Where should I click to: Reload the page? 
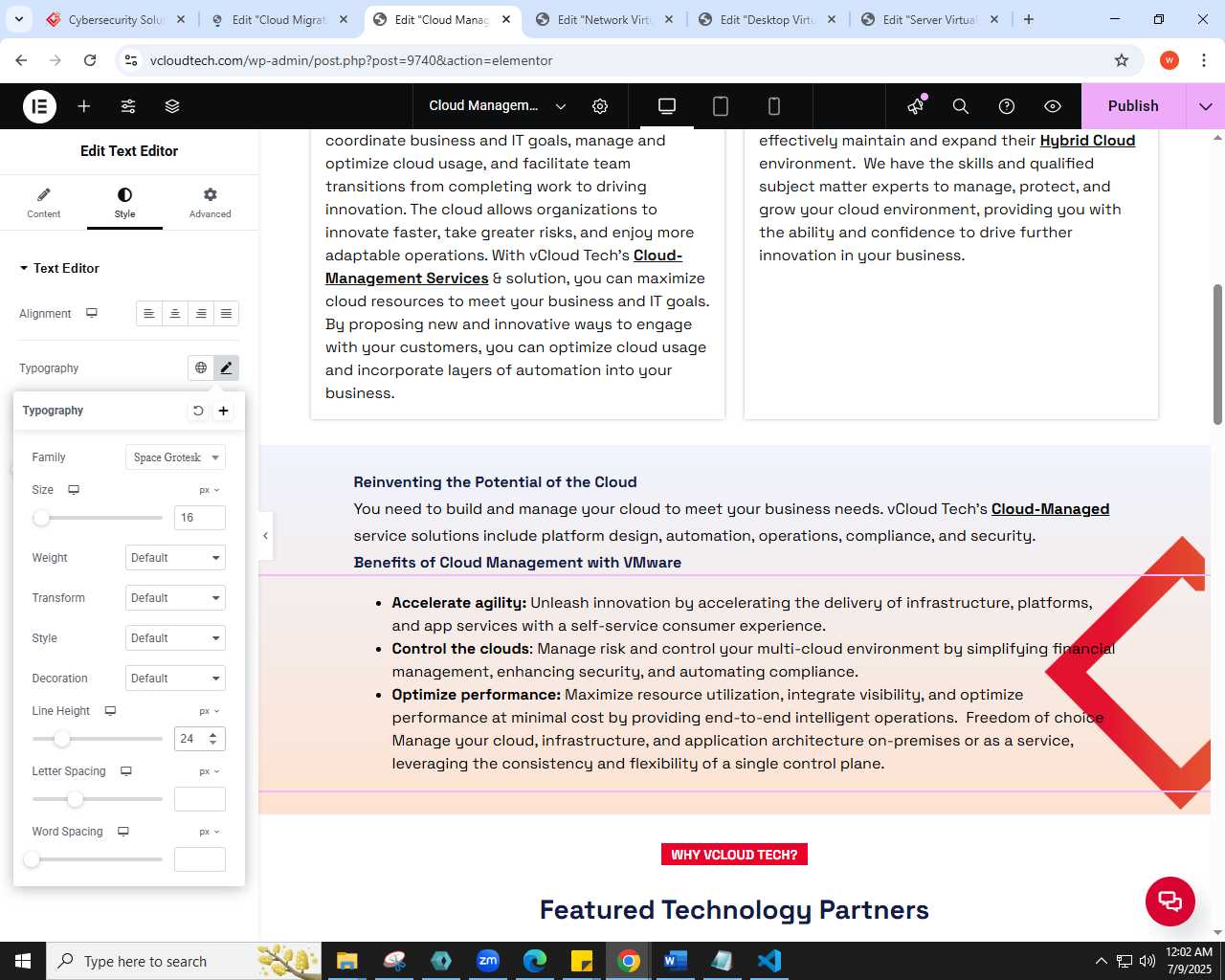pos(90,60)
